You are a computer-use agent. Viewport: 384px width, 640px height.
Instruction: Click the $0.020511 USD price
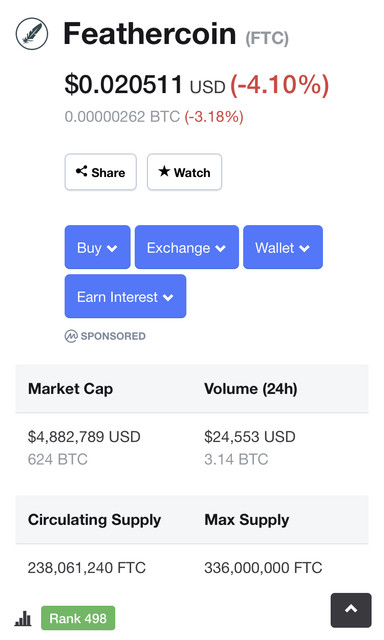(x=145, y=85)
